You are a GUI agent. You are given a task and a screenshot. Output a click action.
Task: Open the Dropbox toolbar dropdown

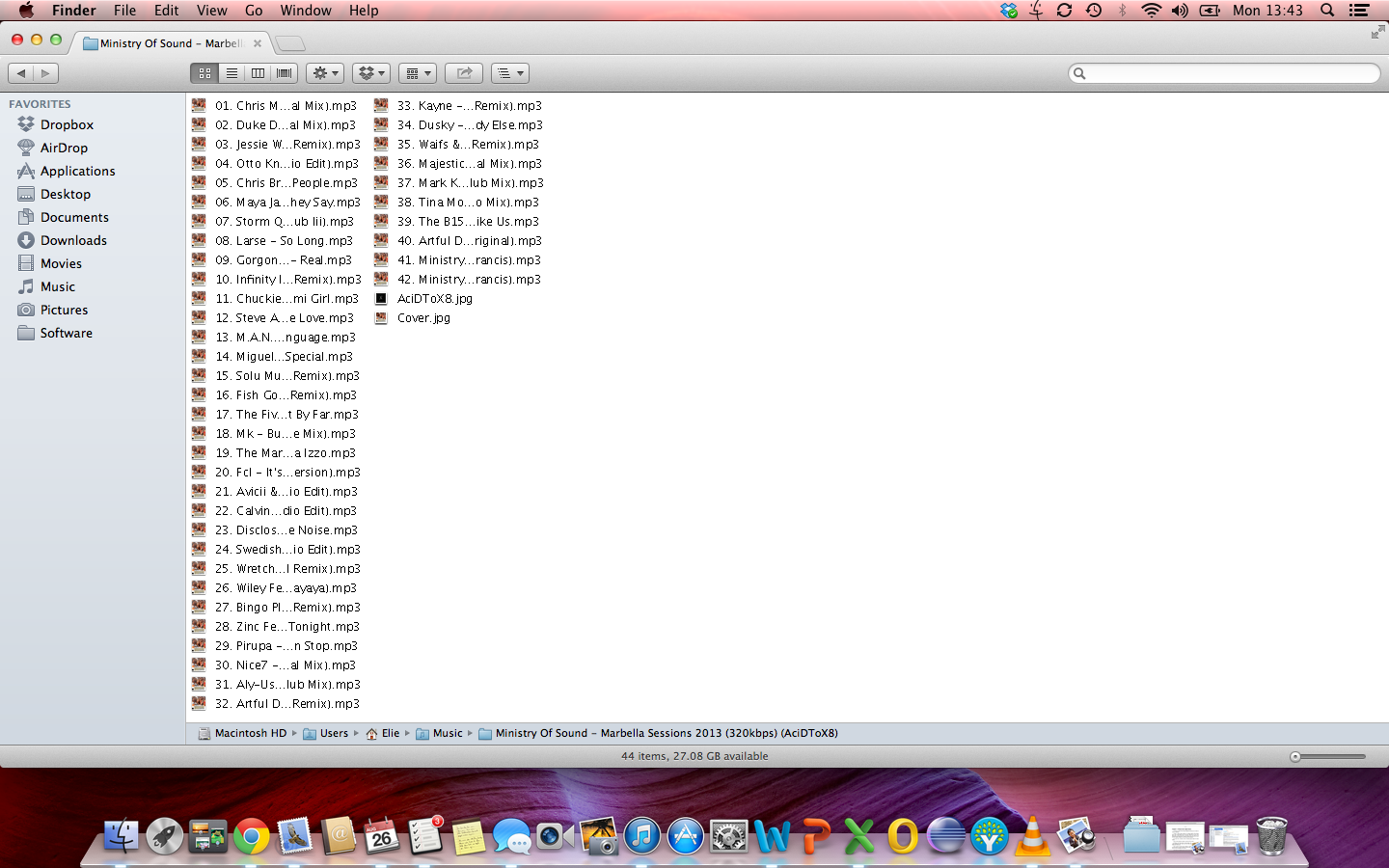click(x=371, y=73)
